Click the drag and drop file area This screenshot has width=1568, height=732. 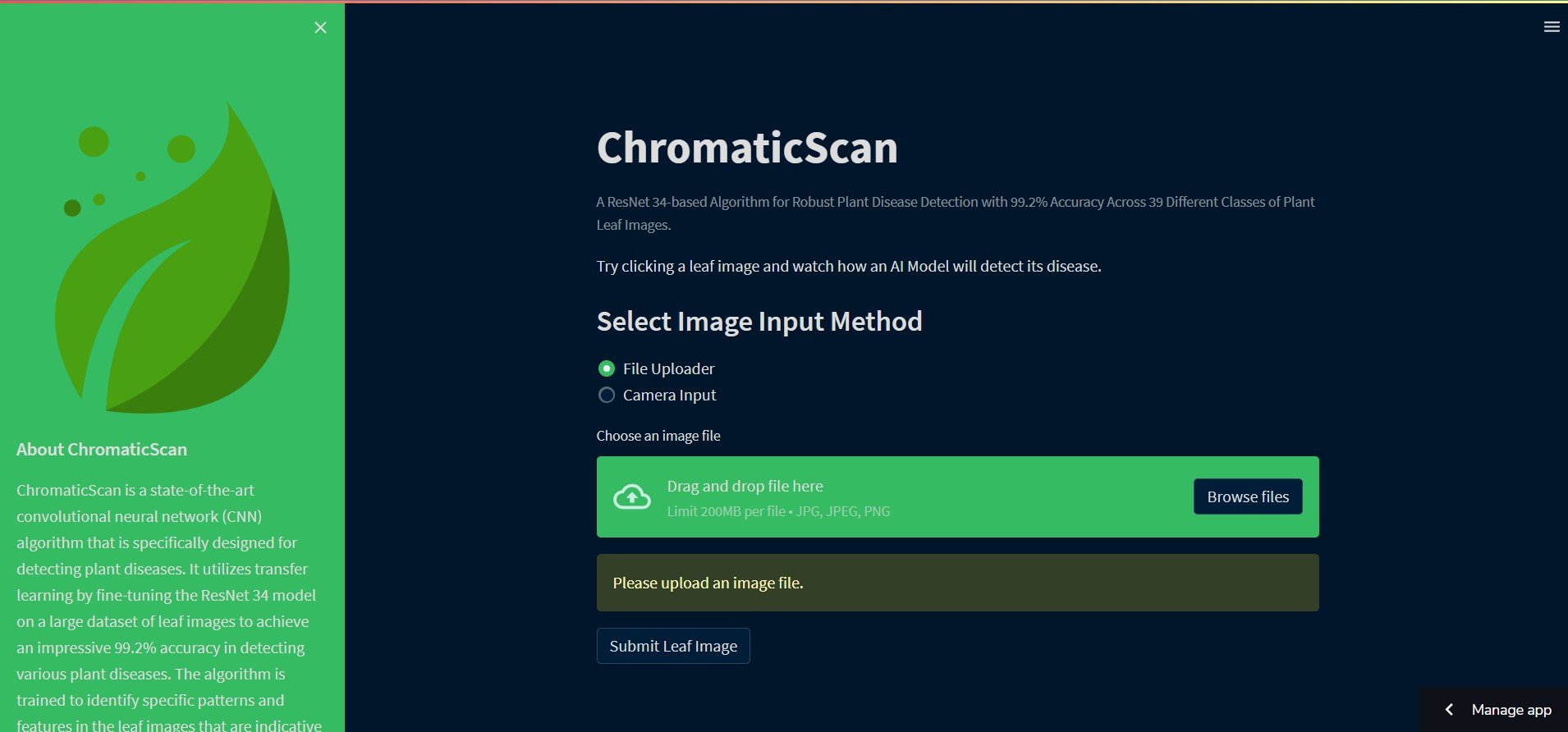(x=957, y=497)
